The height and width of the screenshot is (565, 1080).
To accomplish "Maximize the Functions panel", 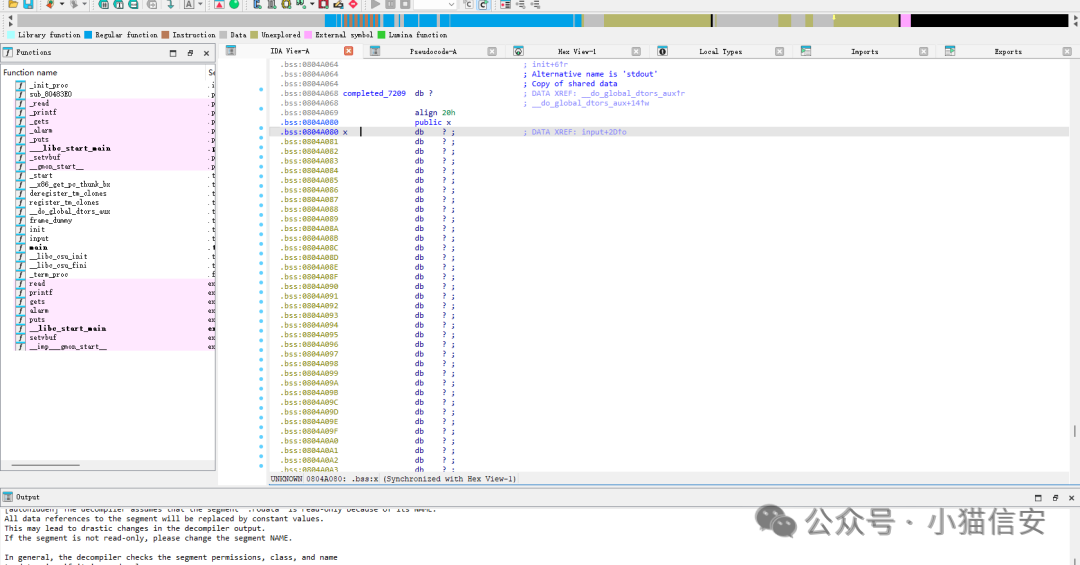I will [173, 52].
